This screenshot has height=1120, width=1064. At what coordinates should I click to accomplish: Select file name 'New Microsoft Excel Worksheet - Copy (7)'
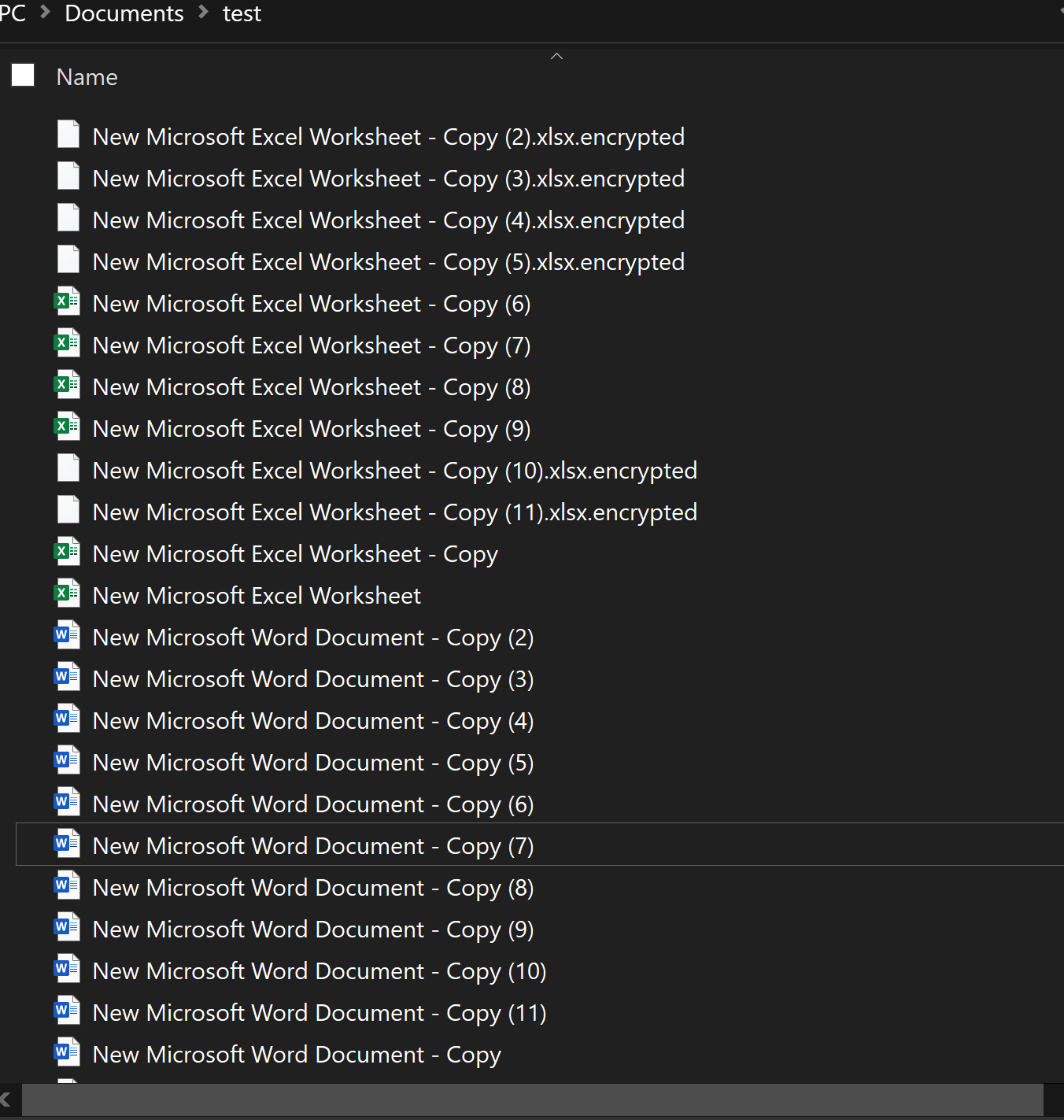312,346
